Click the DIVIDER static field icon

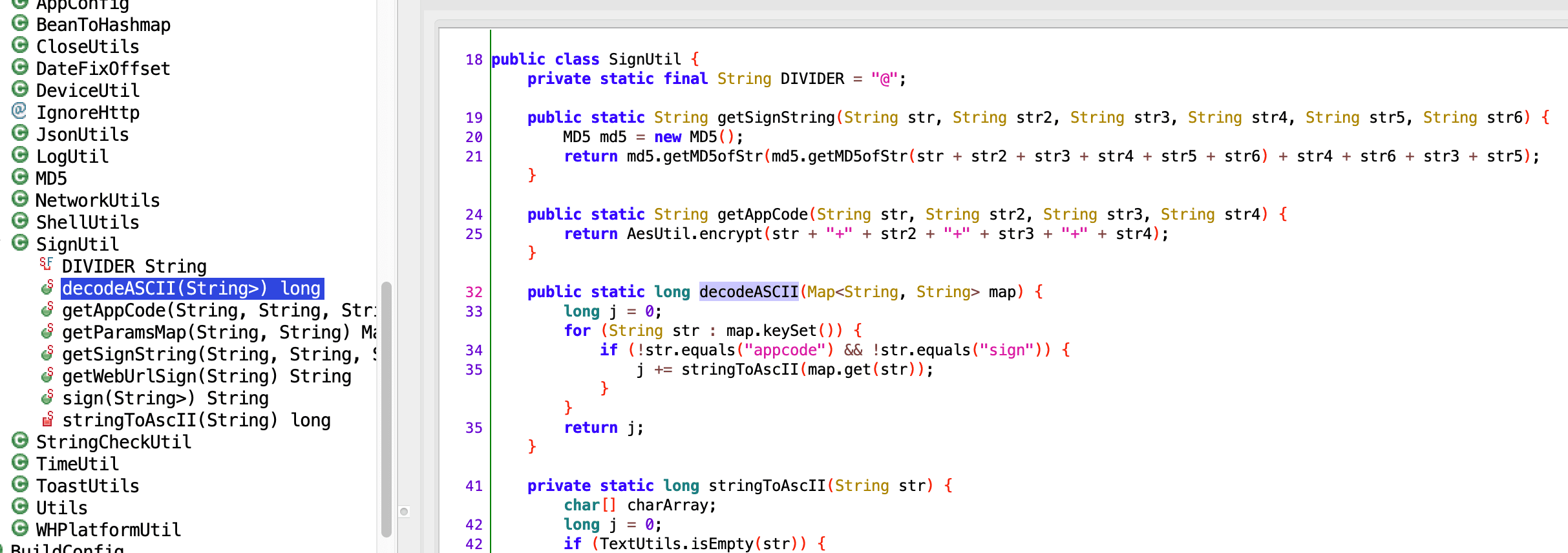pyautogui.click(x=46, y=264)
